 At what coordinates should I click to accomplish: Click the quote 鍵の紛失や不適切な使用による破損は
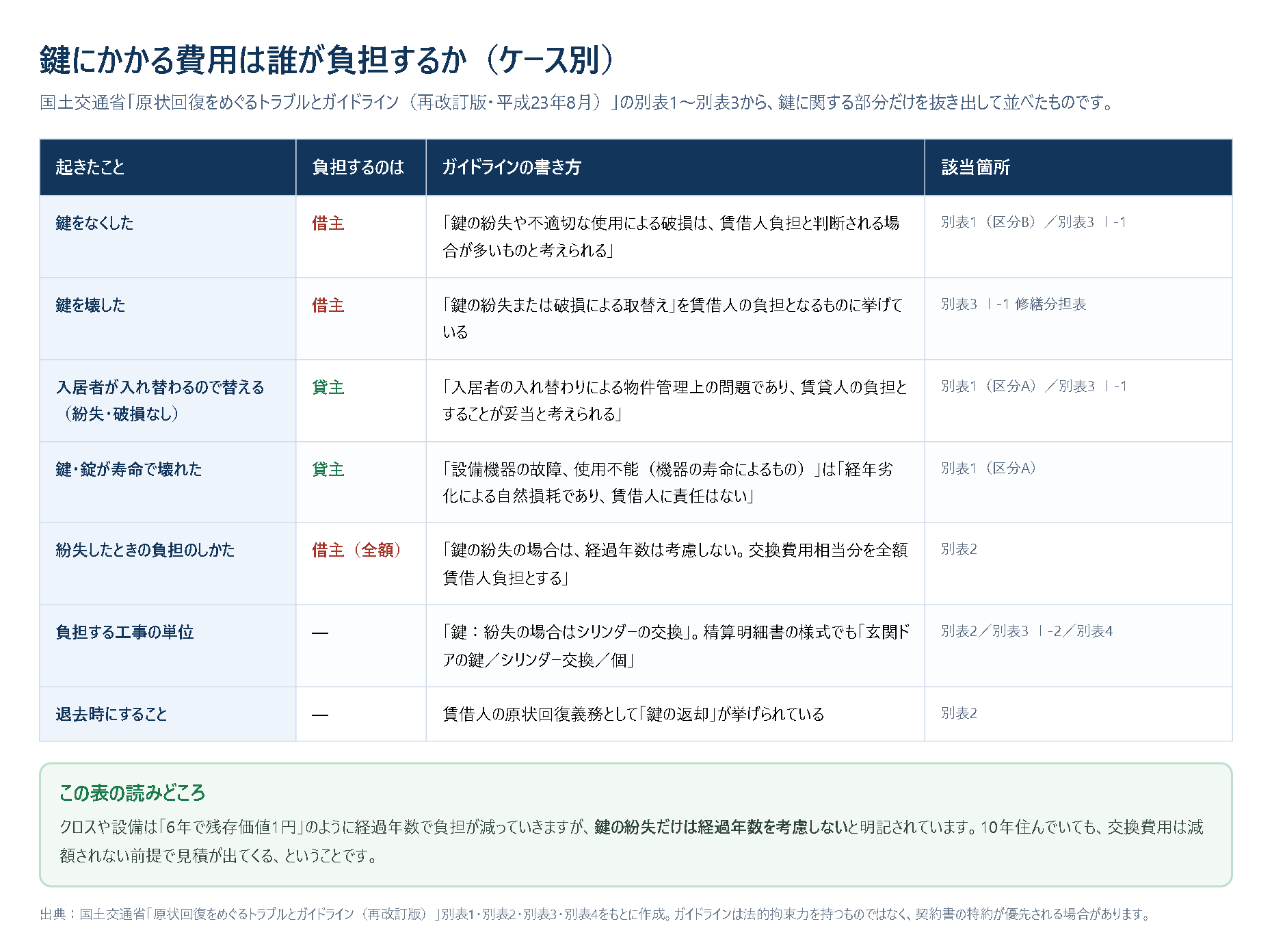click(x=671, y=237)
